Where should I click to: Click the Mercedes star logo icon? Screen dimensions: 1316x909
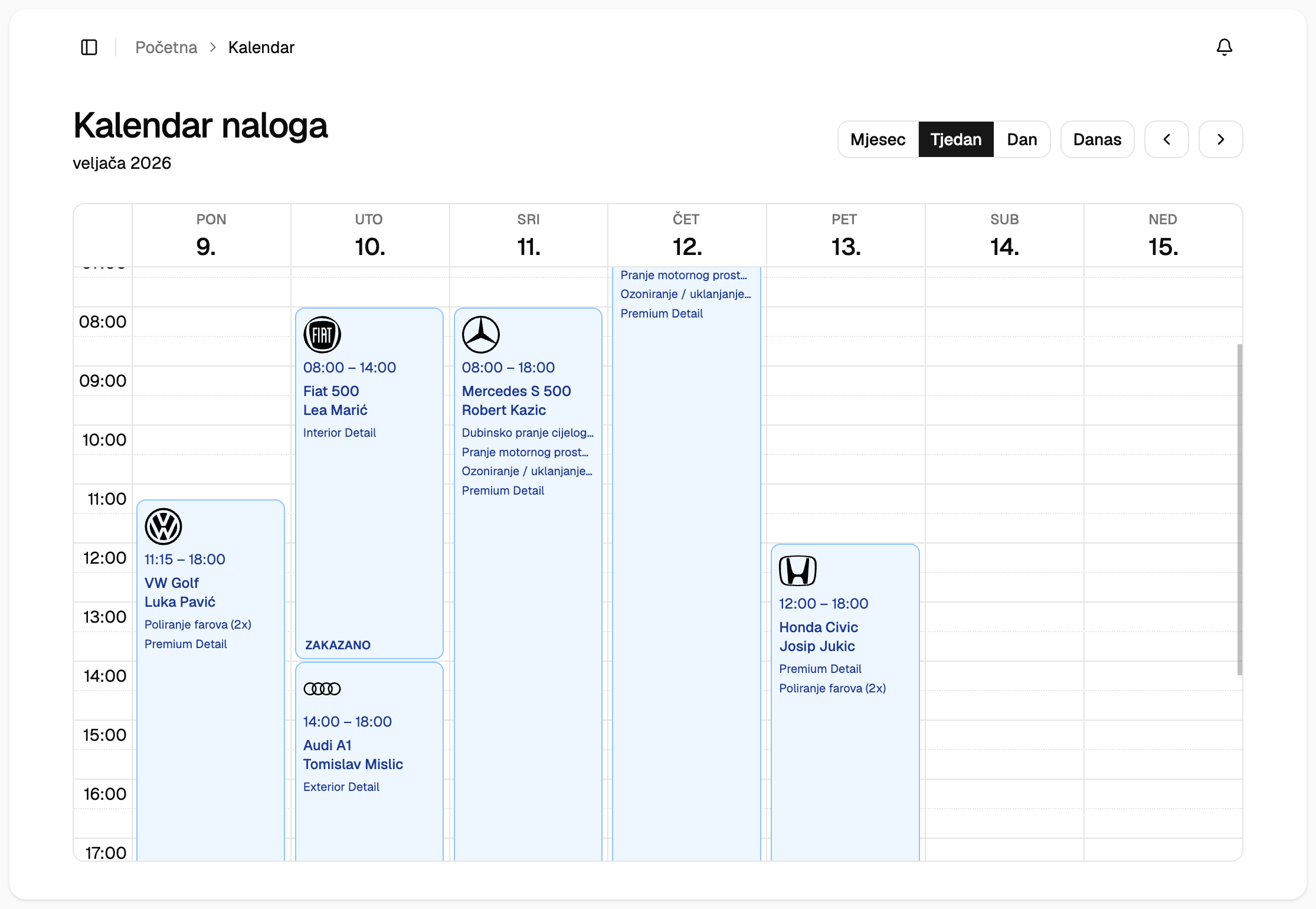[481, 335]
